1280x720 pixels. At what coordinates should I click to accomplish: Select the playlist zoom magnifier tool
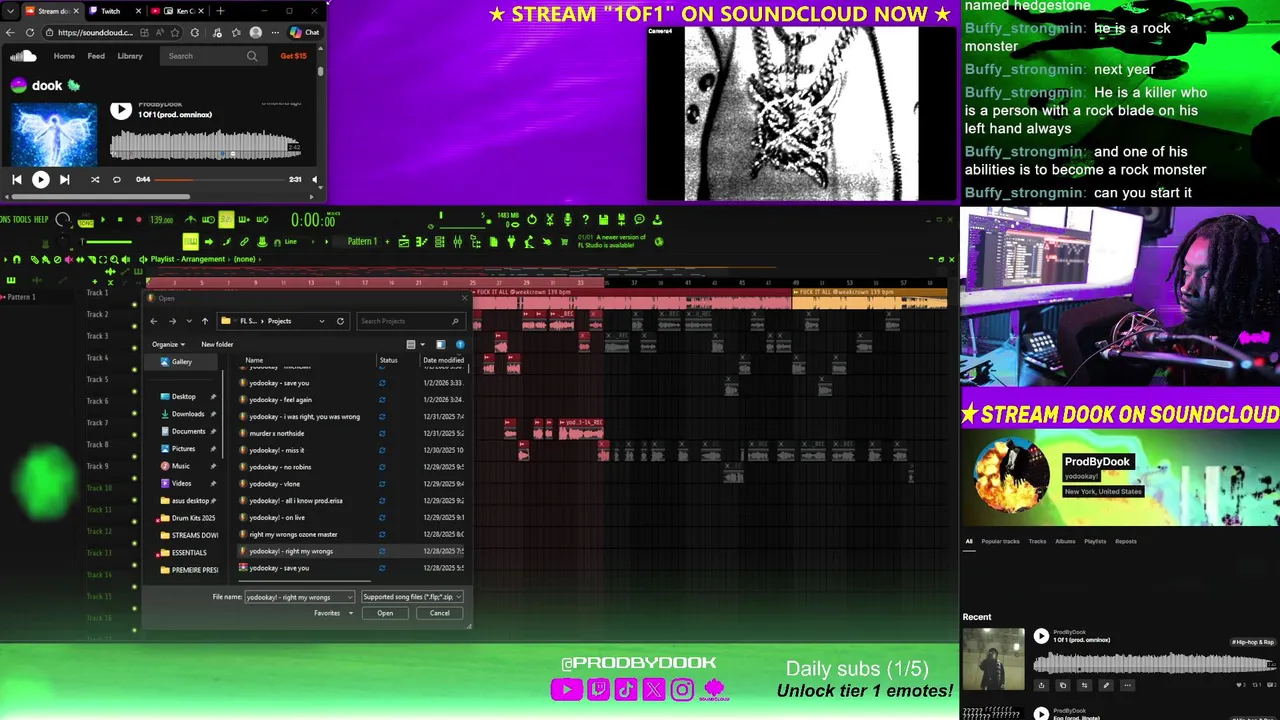coord(114,259)
